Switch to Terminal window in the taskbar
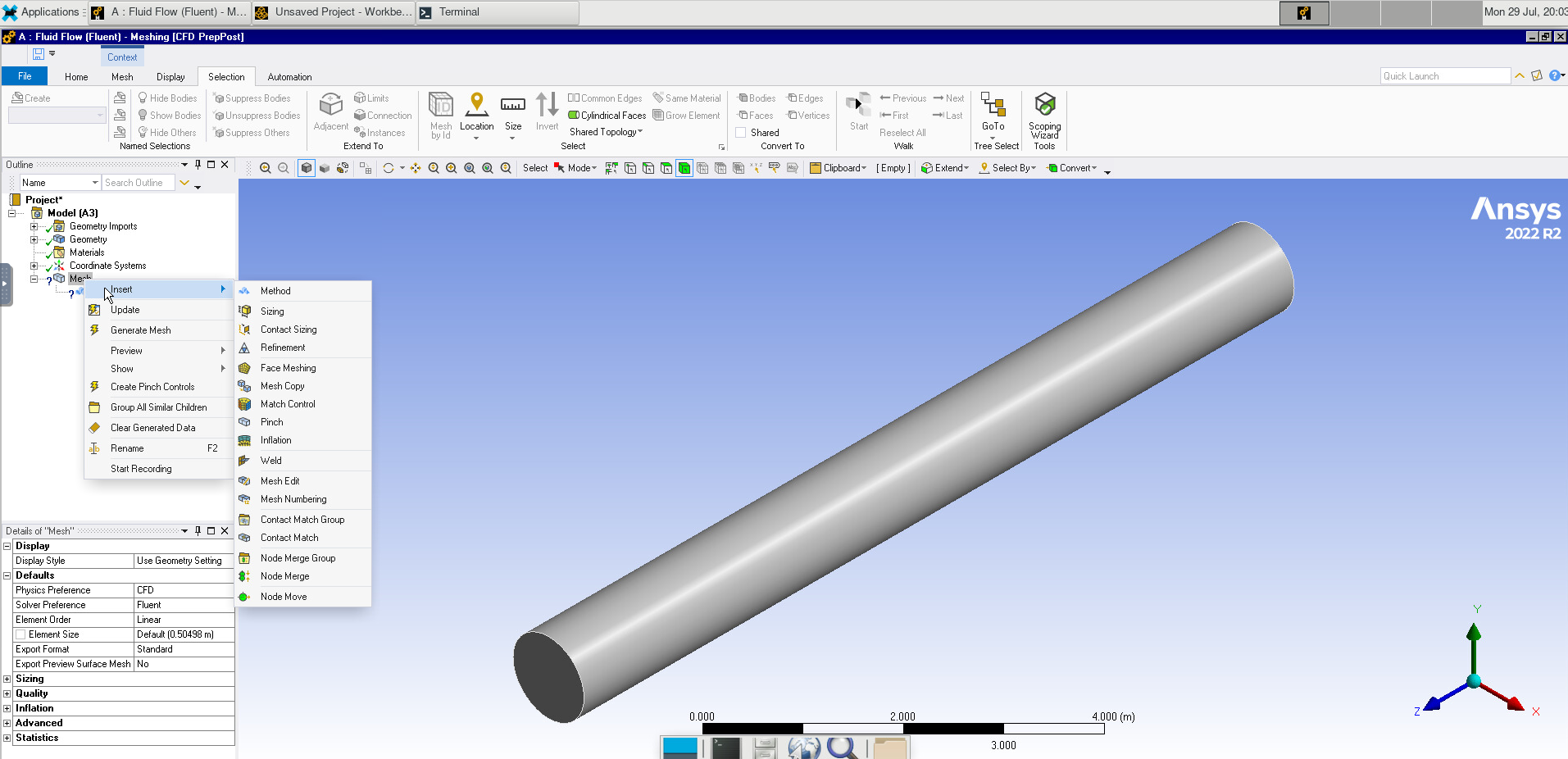 point(498,12)
